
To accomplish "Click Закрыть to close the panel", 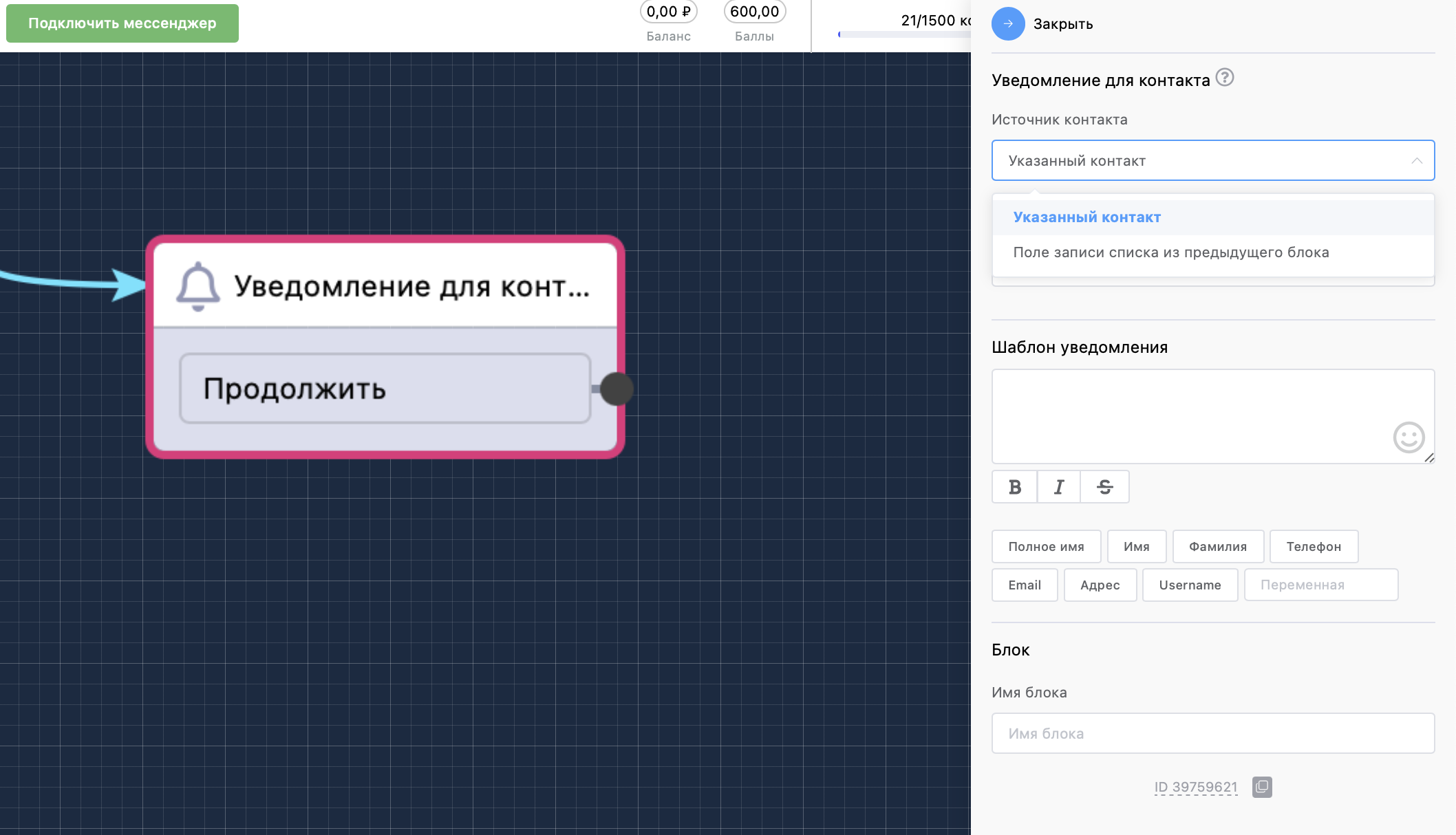I will tap(1063, 23).
